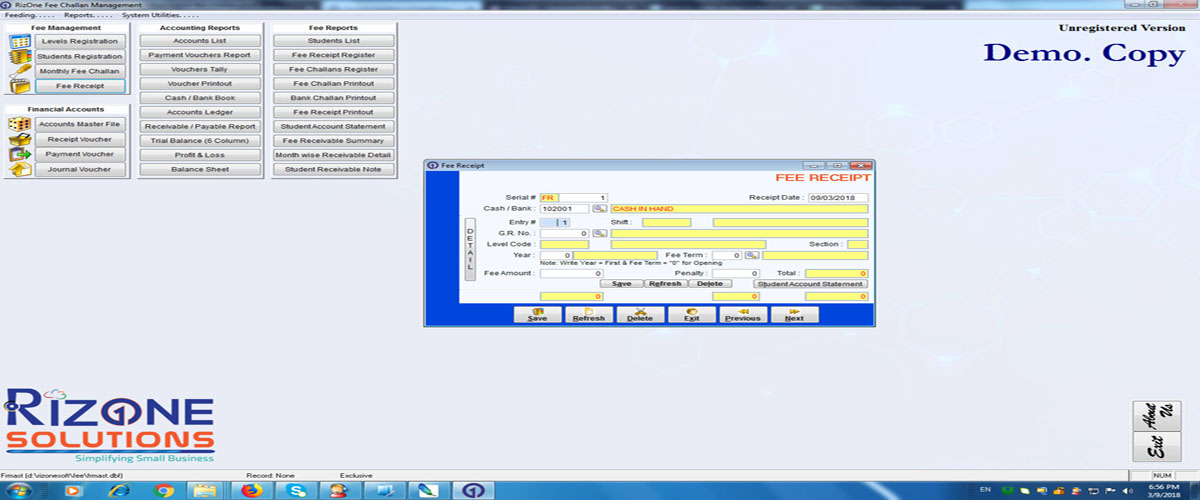Click the Fee Receipt folder icon

click(19, 87)
